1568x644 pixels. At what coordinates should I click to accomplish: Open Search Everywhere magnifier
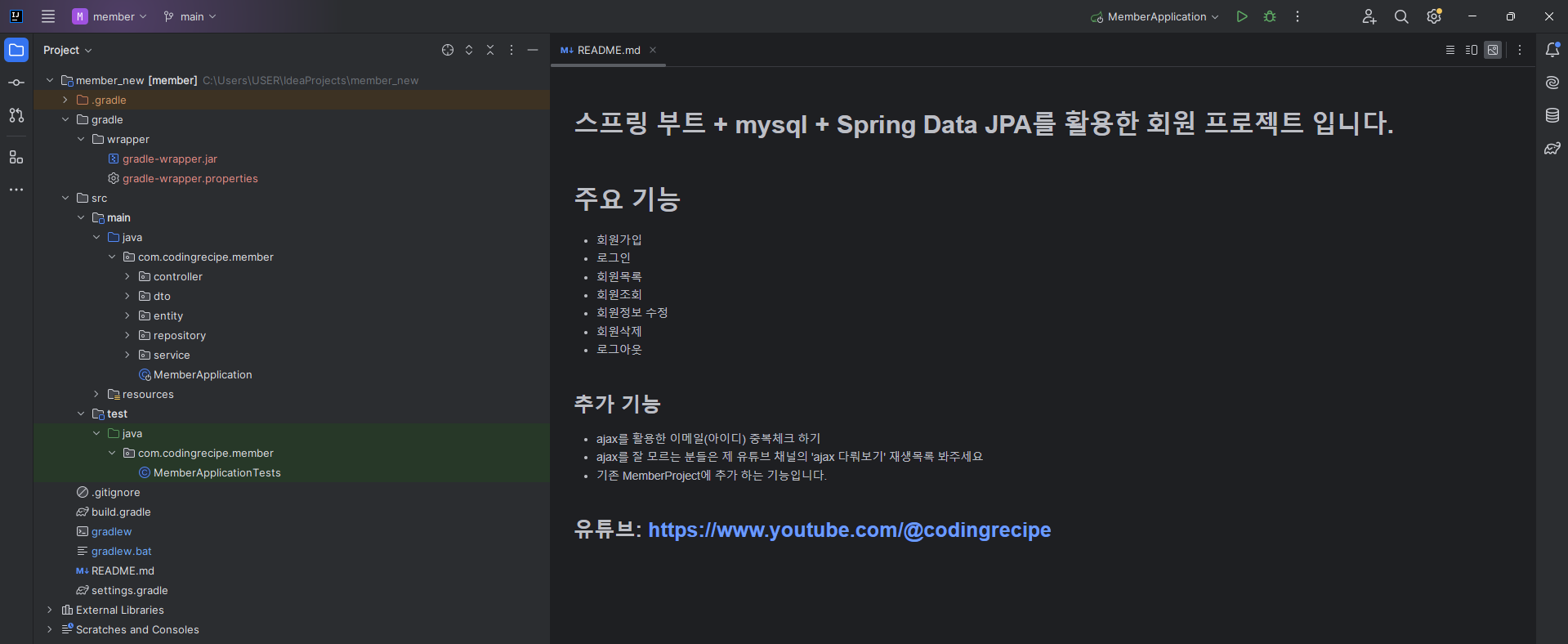point(1401,16)
